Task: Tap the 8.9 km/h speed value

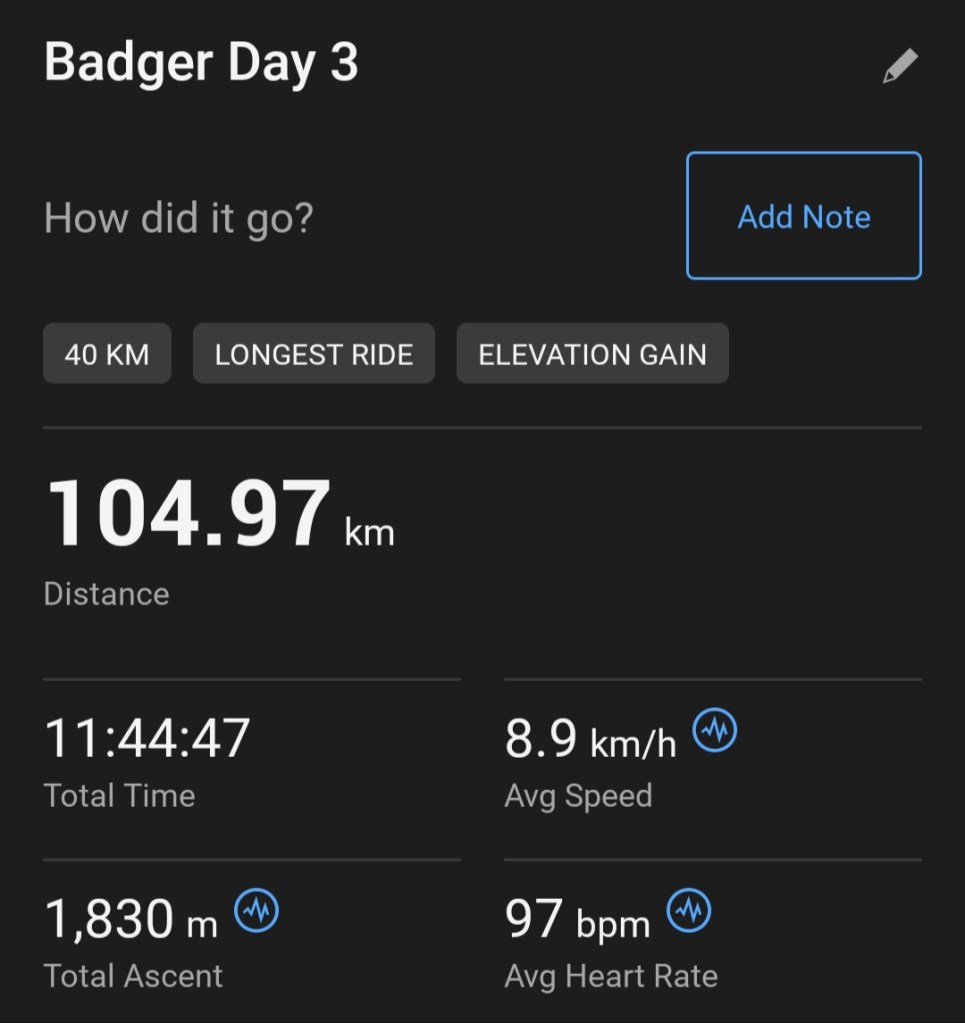Action: tap(590, 740)
